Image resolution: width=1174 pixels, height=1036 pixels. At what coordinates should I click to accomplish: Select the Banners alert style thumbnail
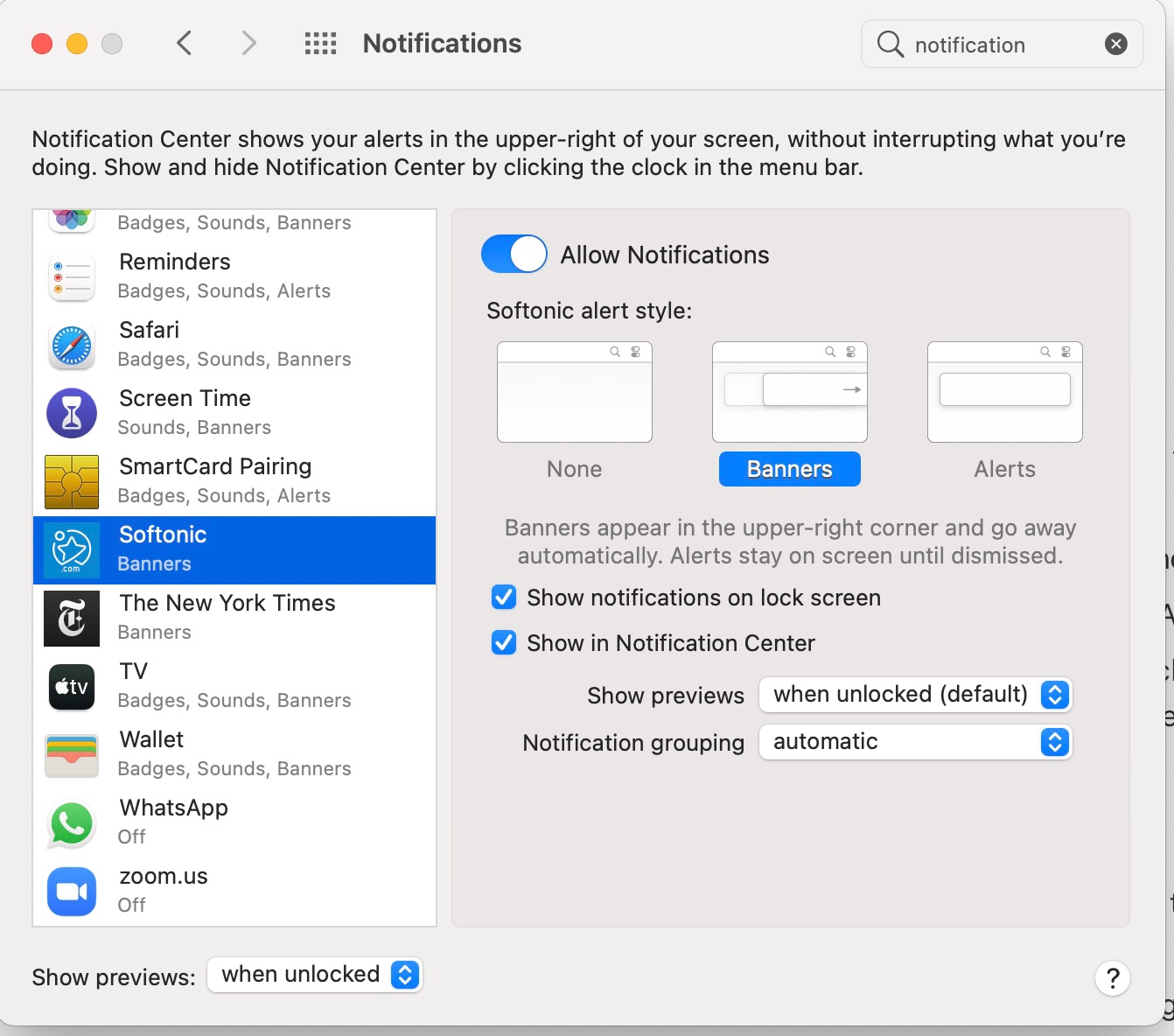[x=790, y=392]
